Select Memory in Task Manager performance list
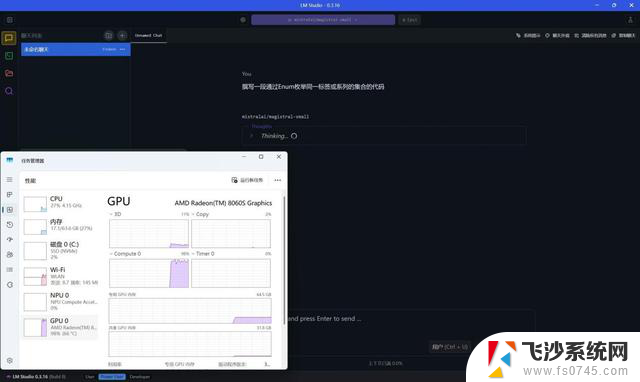The height and width of the screenshot is (382, 640). [x=60, y=226]
